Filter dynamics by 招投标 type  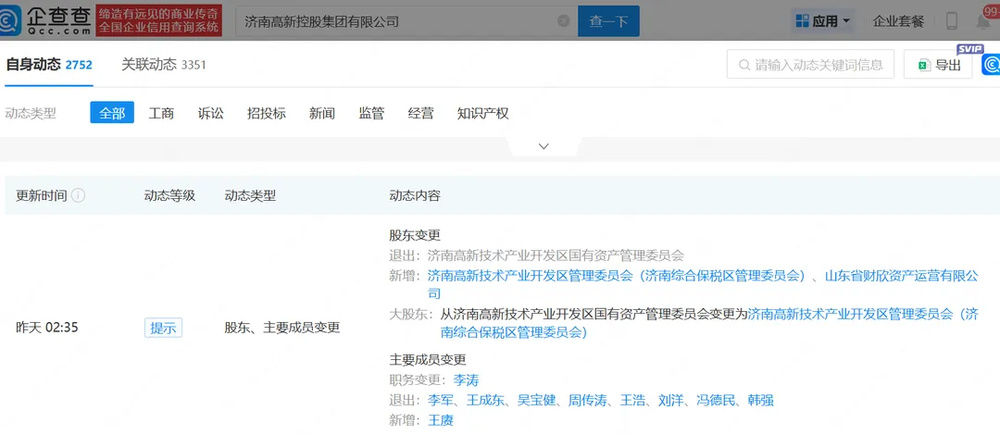(x=266, y=113)
